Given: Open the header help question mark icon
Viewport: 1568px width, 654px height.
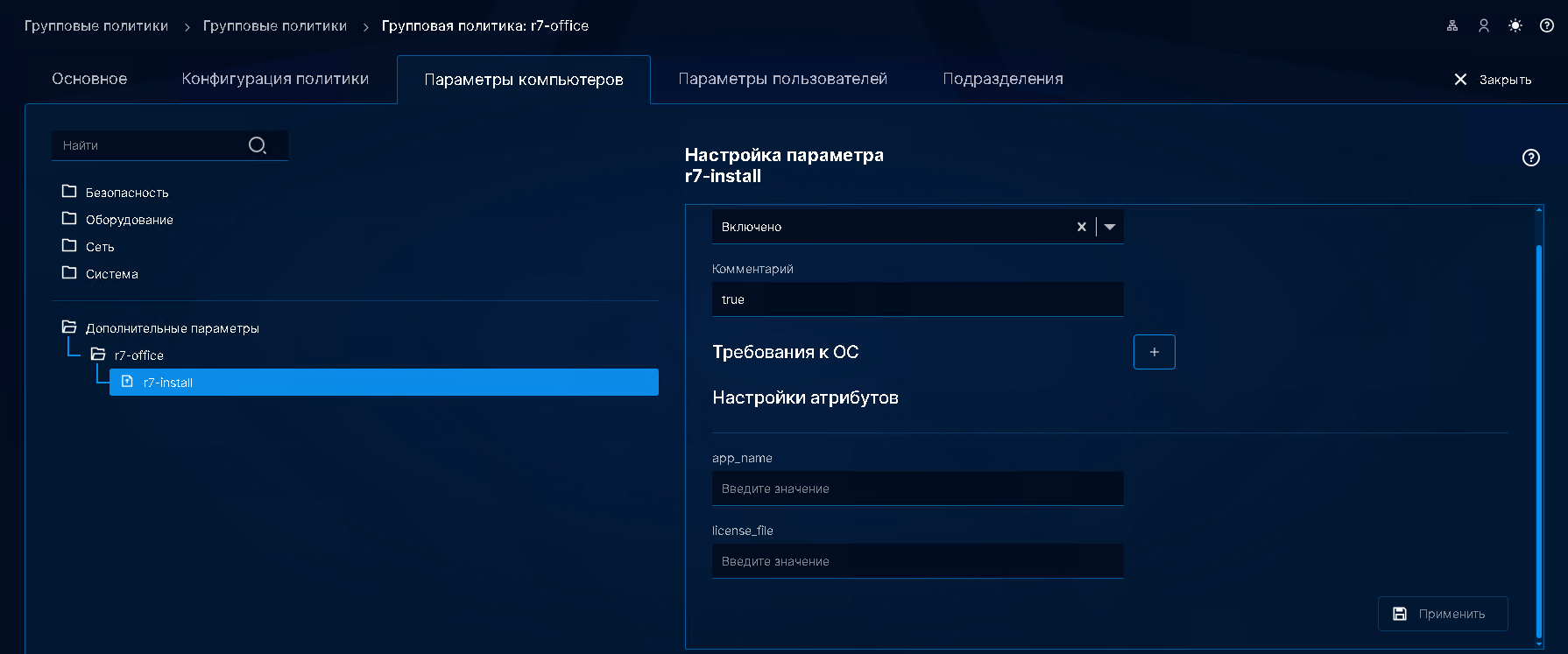Looking at the screenshot, I should coord(1547,26).
